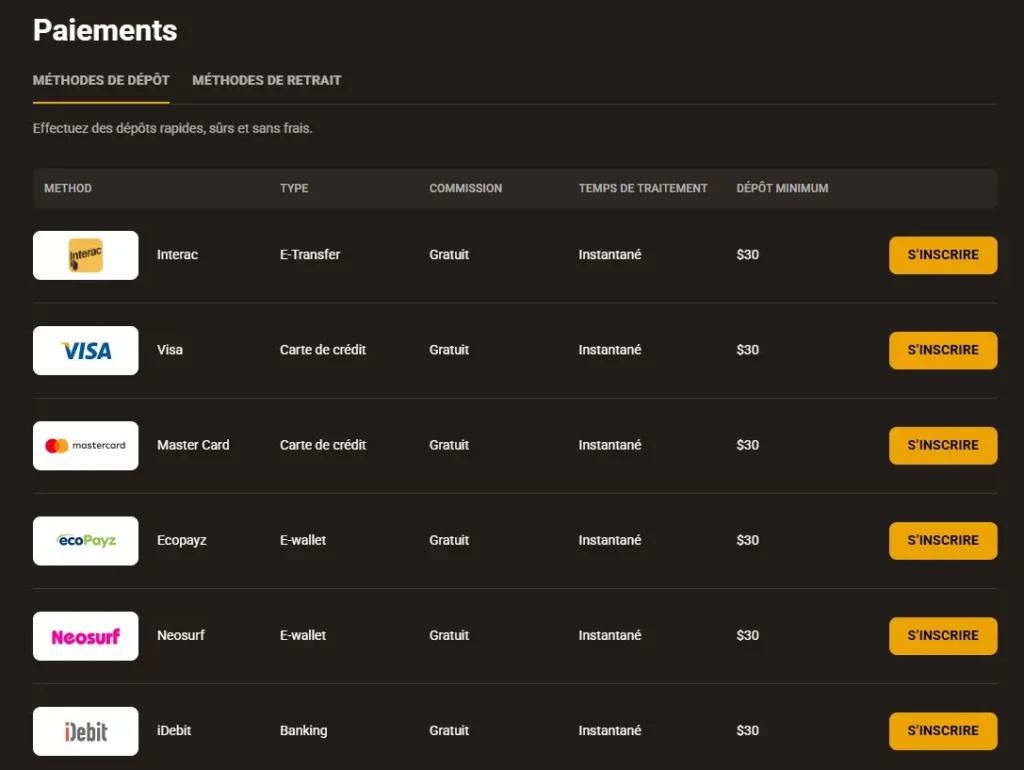Image resolution: width=1024 pixels, height=770 pixels.
Task: Click Instantané in the Interac row
Action: pyautogui.click(x=610, y=255)
